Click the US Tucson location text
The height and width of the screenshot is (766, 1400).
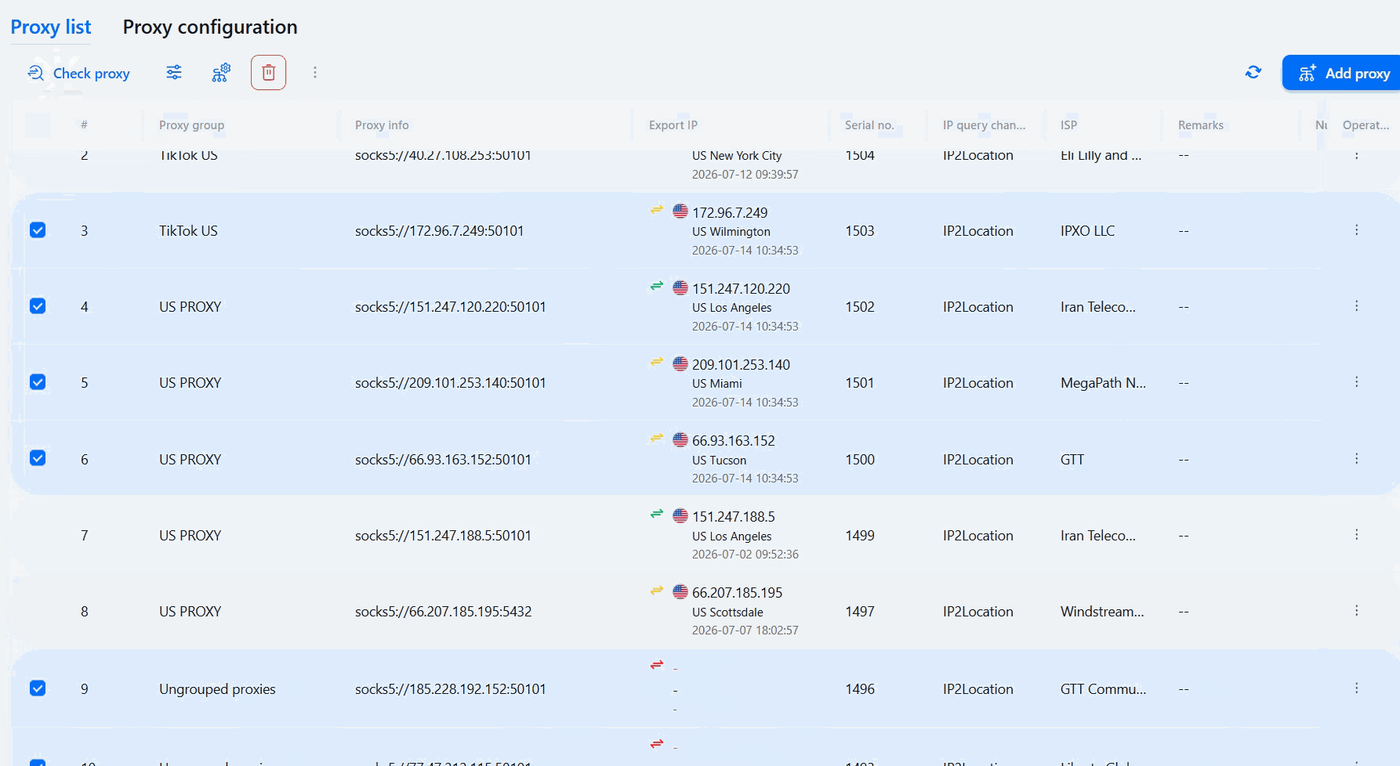(719, 460)
